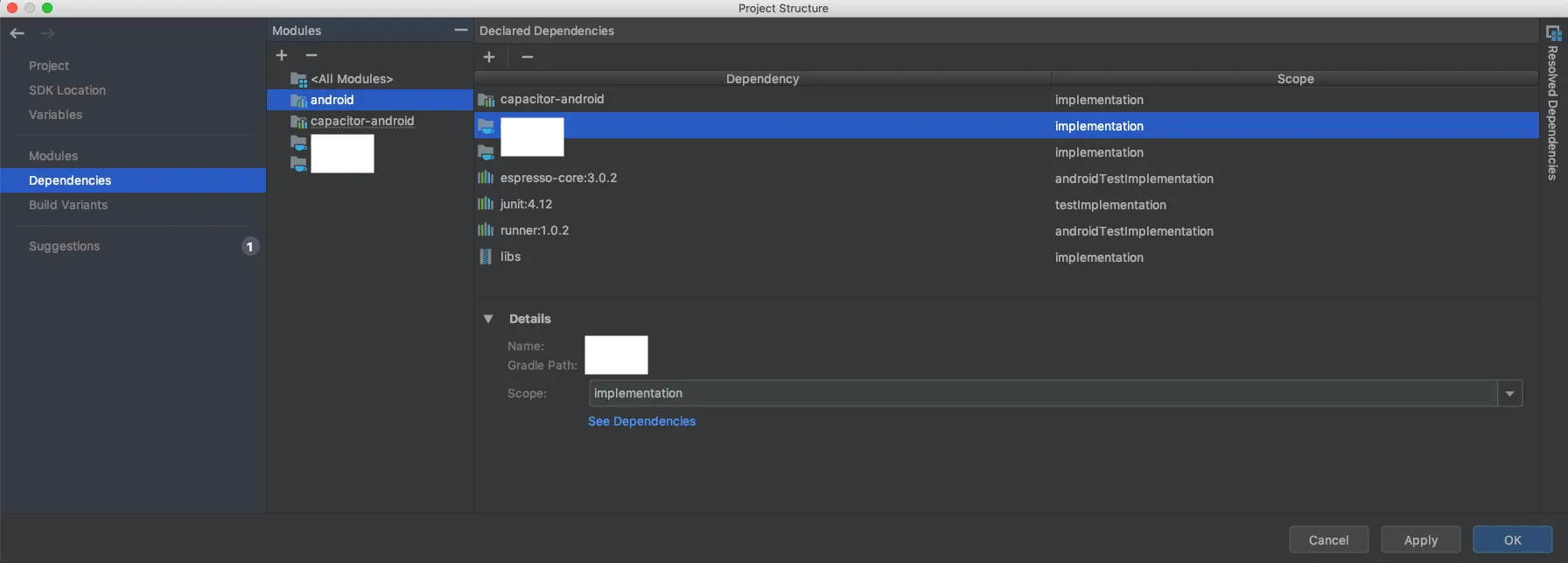Open the Scope dropdown arrow

[x=1510, y=394]
